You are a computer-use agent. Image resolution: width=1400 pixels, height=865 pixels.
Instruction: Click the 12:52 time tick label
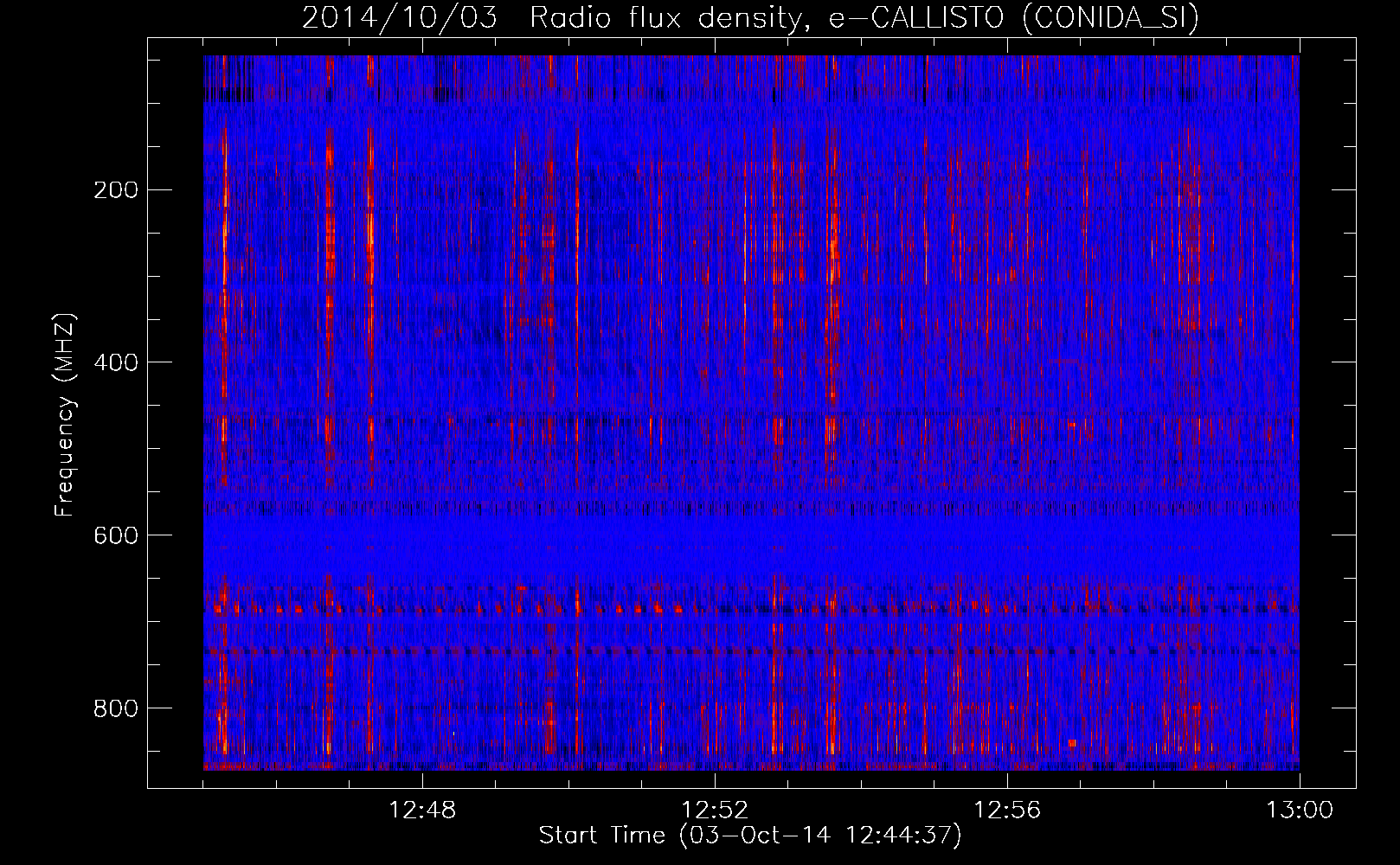click(715, 811)
